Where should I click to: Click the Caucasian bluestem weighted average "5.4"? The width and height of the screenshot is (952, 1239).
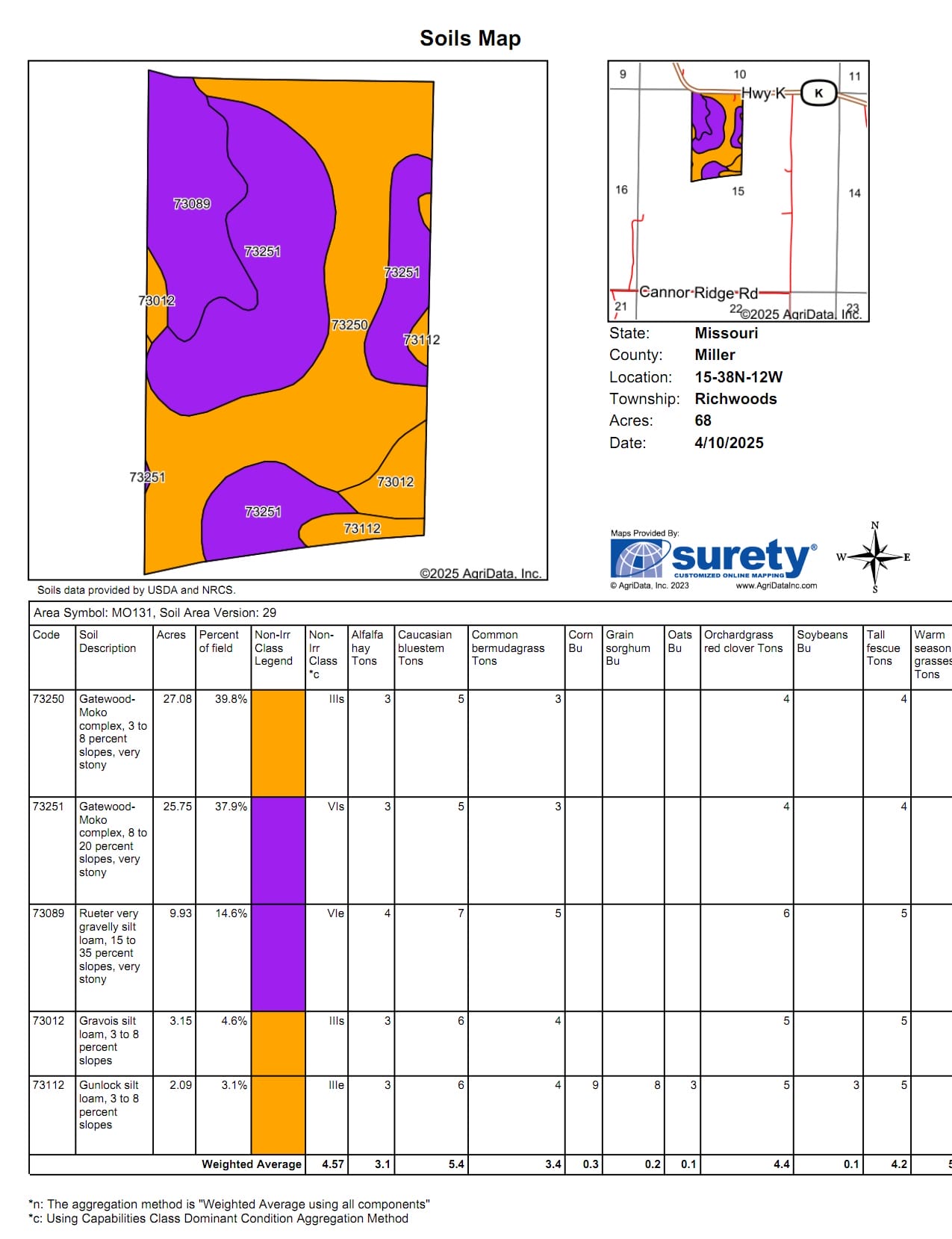[x=456, y=1164]
